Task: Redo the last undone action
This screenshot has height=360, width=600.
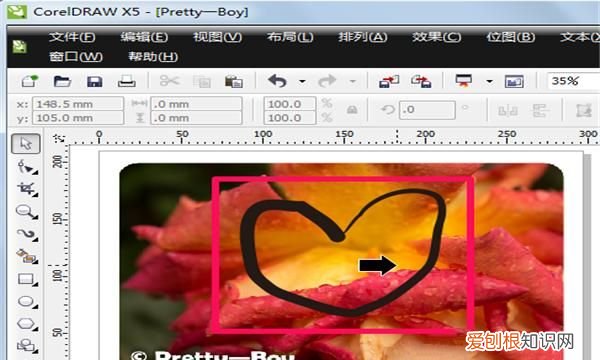Action: tap(328, 81)
